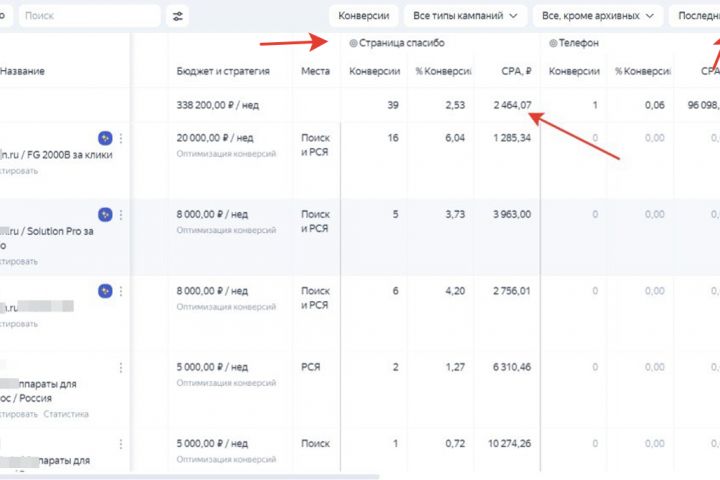Click the goal icon beside Телефон
720x480 pixels.
pyautogui.click(x=554, y=44)
